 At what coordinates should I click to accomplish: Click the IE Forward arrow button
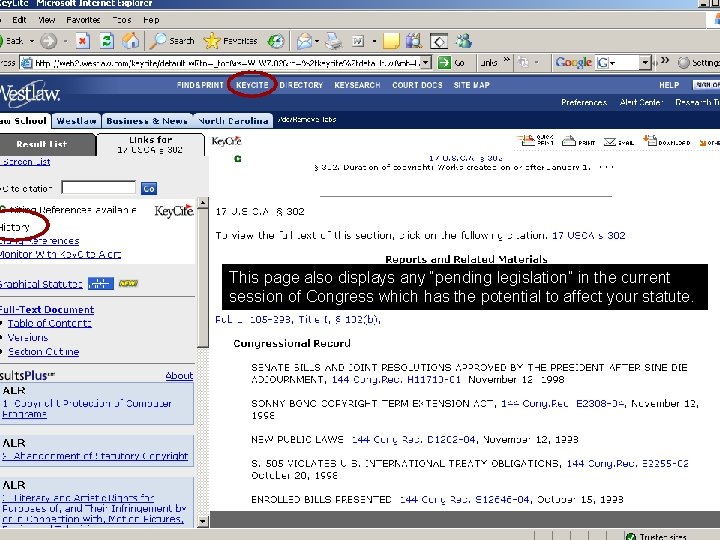pyautogui.click(x=48, y=41)
